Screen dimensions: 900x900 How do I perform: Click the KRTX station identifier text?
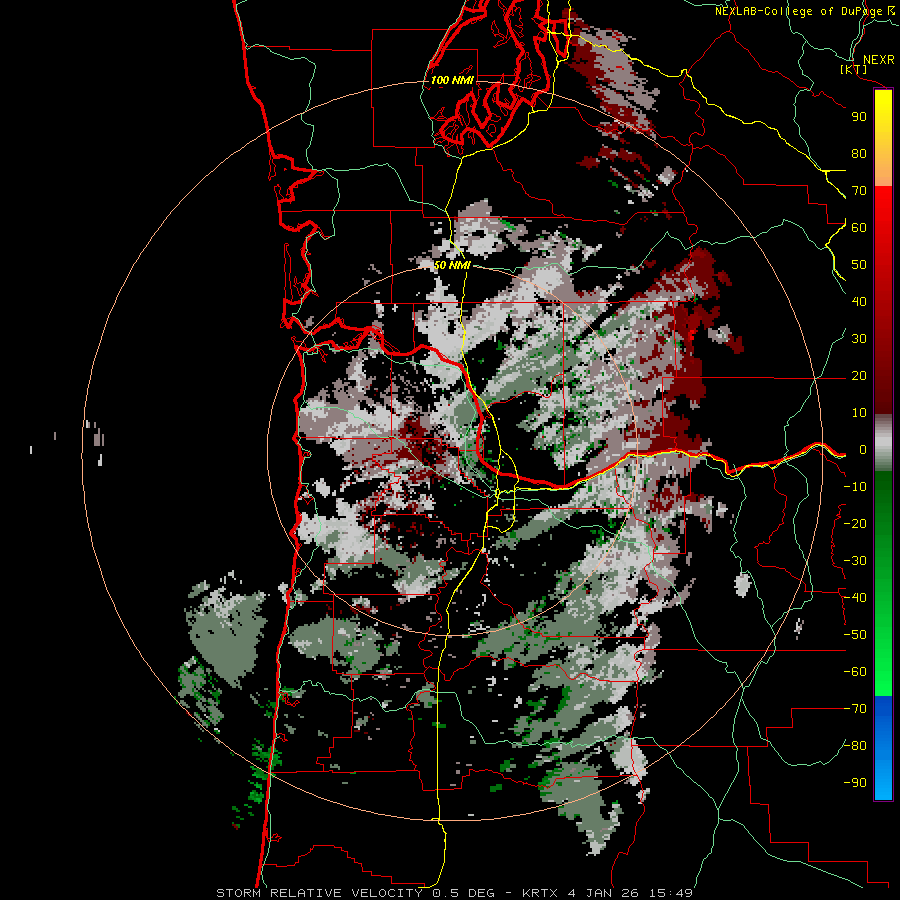[541, 893]
